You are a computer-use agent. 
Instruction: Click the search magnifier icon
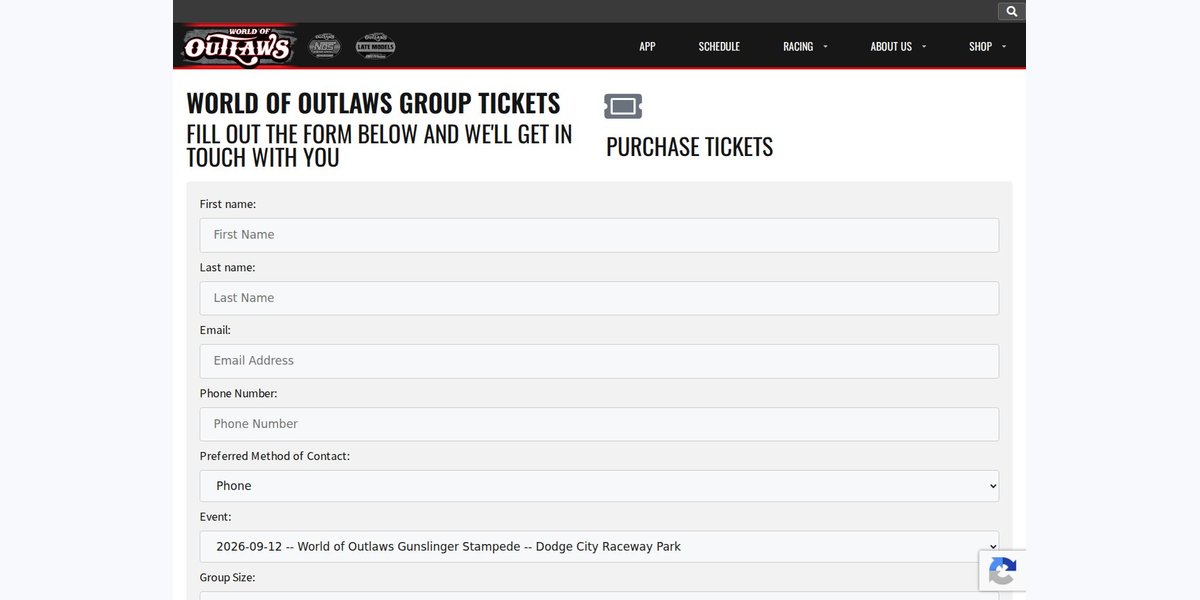point(1011,12)
